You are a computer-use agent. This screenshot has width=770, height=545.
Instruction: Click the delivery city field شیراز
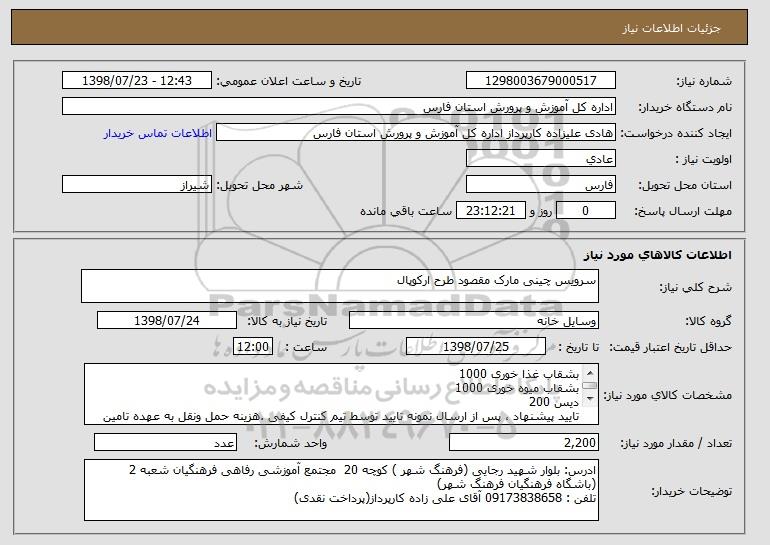137,185
